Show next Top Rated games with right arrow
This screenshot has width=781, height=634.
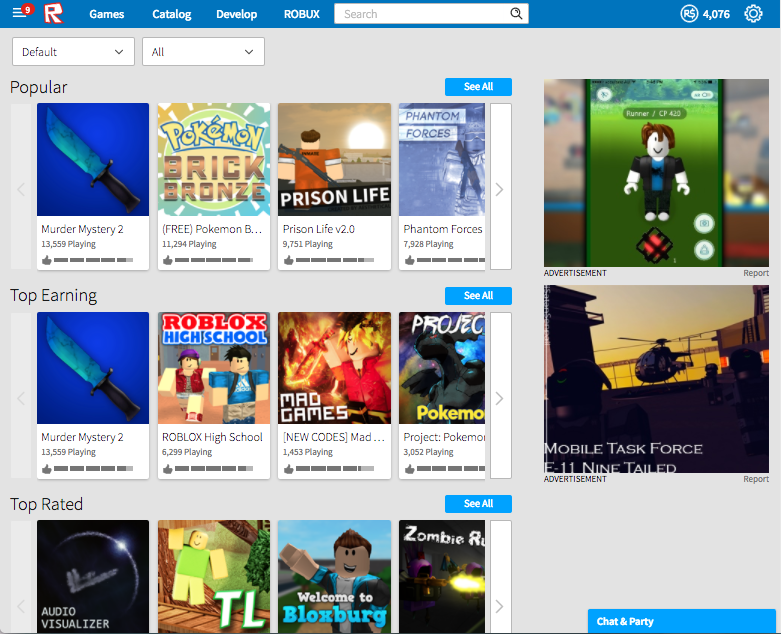pos(501,578)
